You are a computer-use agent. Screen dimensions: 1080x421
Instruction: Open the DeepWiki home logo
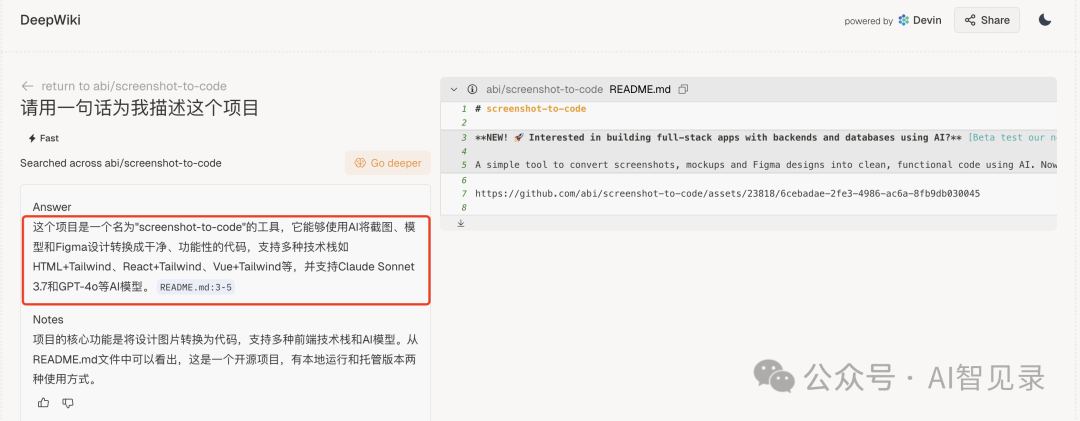[50, 20]
